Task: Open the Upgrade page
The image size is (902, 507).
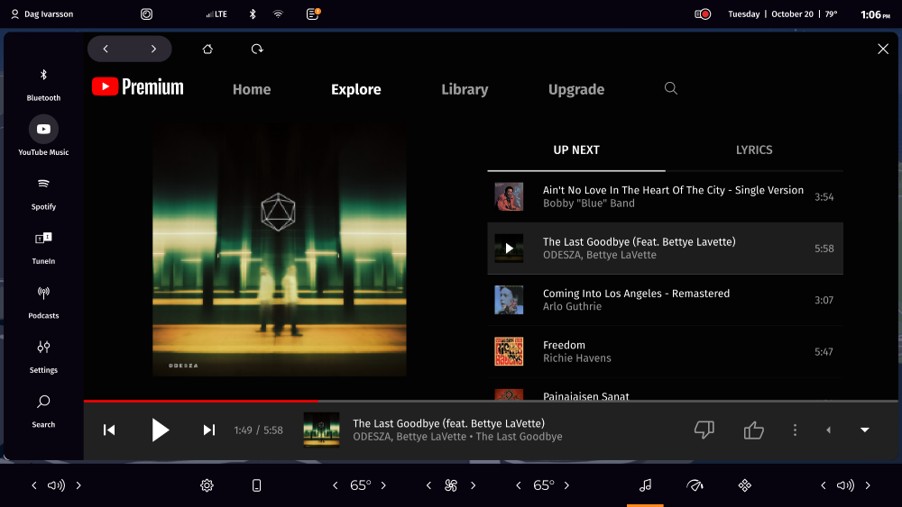Action: pos(576,89)
